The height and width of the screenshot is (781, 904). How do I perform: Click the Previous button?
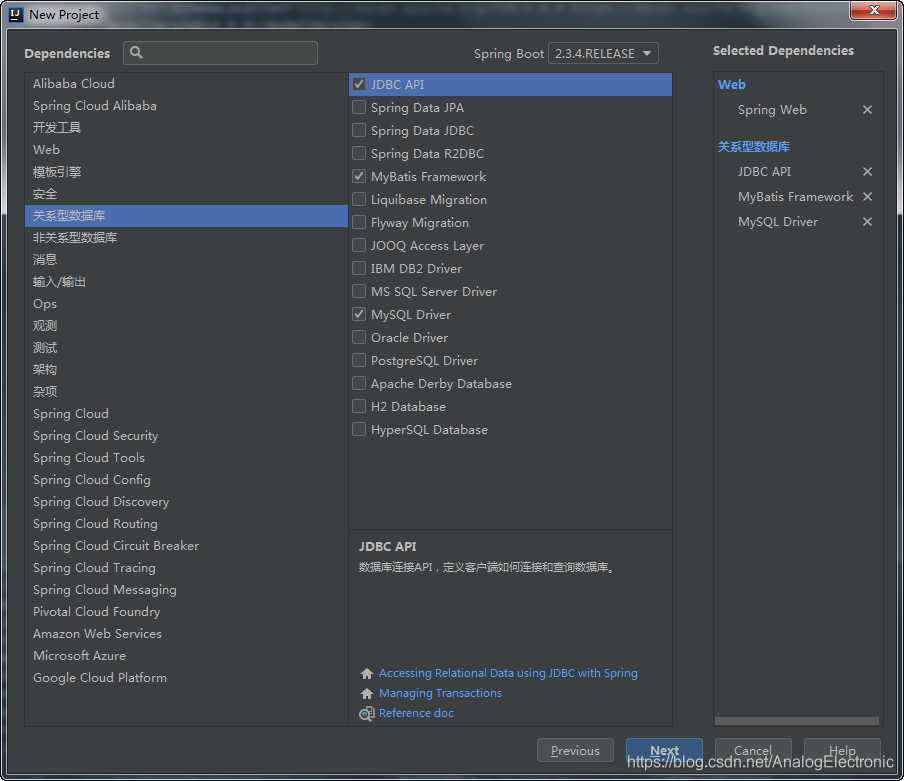[x=575, y=750]
